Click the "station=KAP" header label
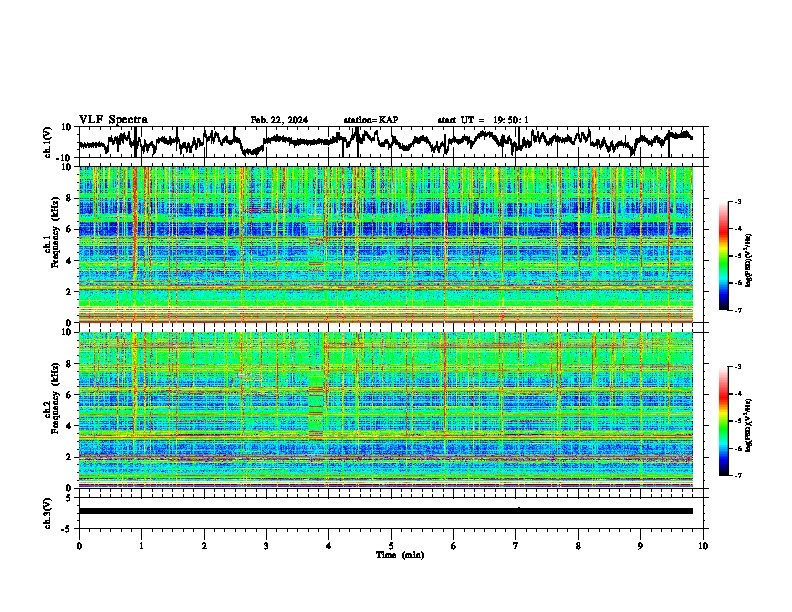This screenshot has width=792, height=612. [371, 120]
